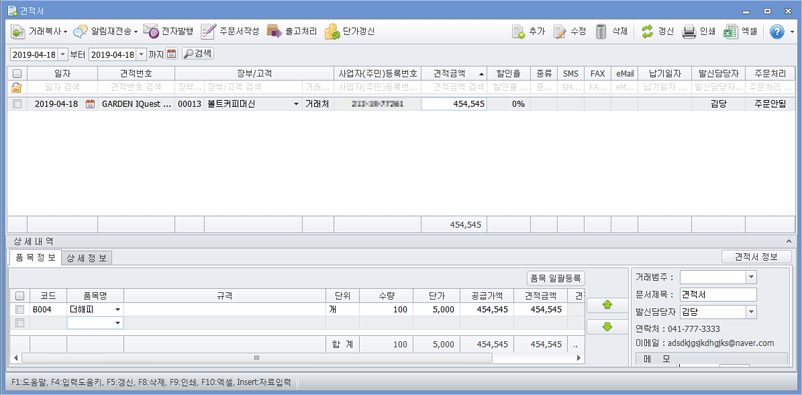802x395 pixels.
Task: Click the 검색 search button
Action: [198, 54]
